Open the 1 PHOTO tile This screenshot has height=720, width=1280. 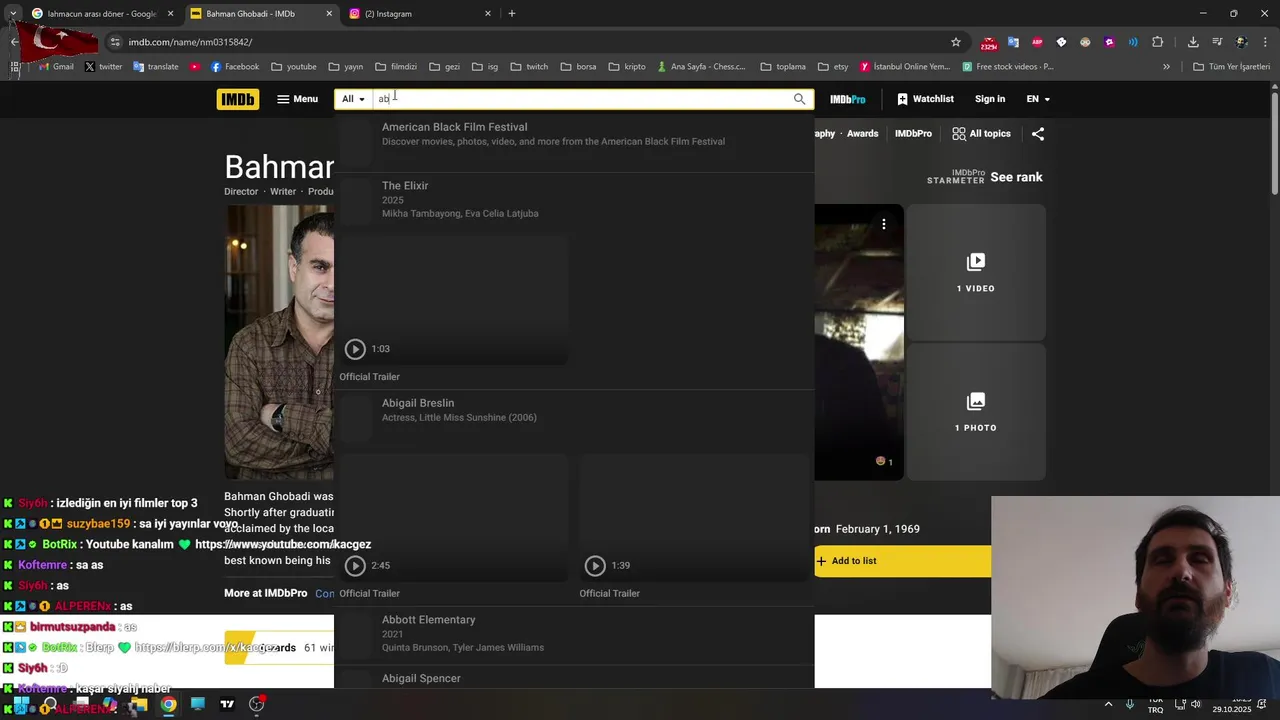coord(975,412)
